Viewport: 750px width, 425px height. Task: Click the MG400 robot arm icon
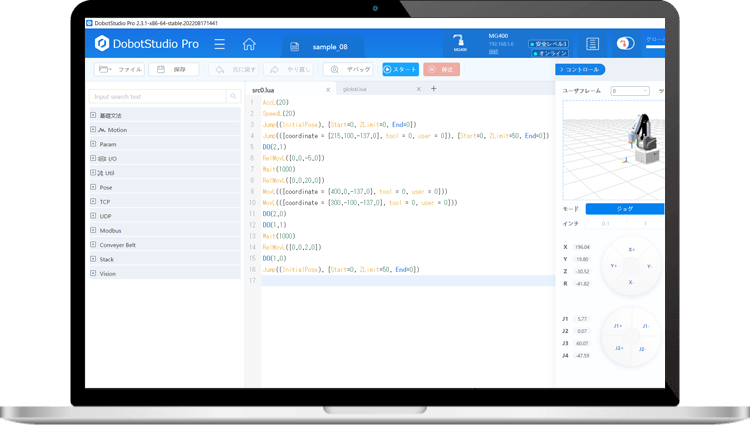460,42
